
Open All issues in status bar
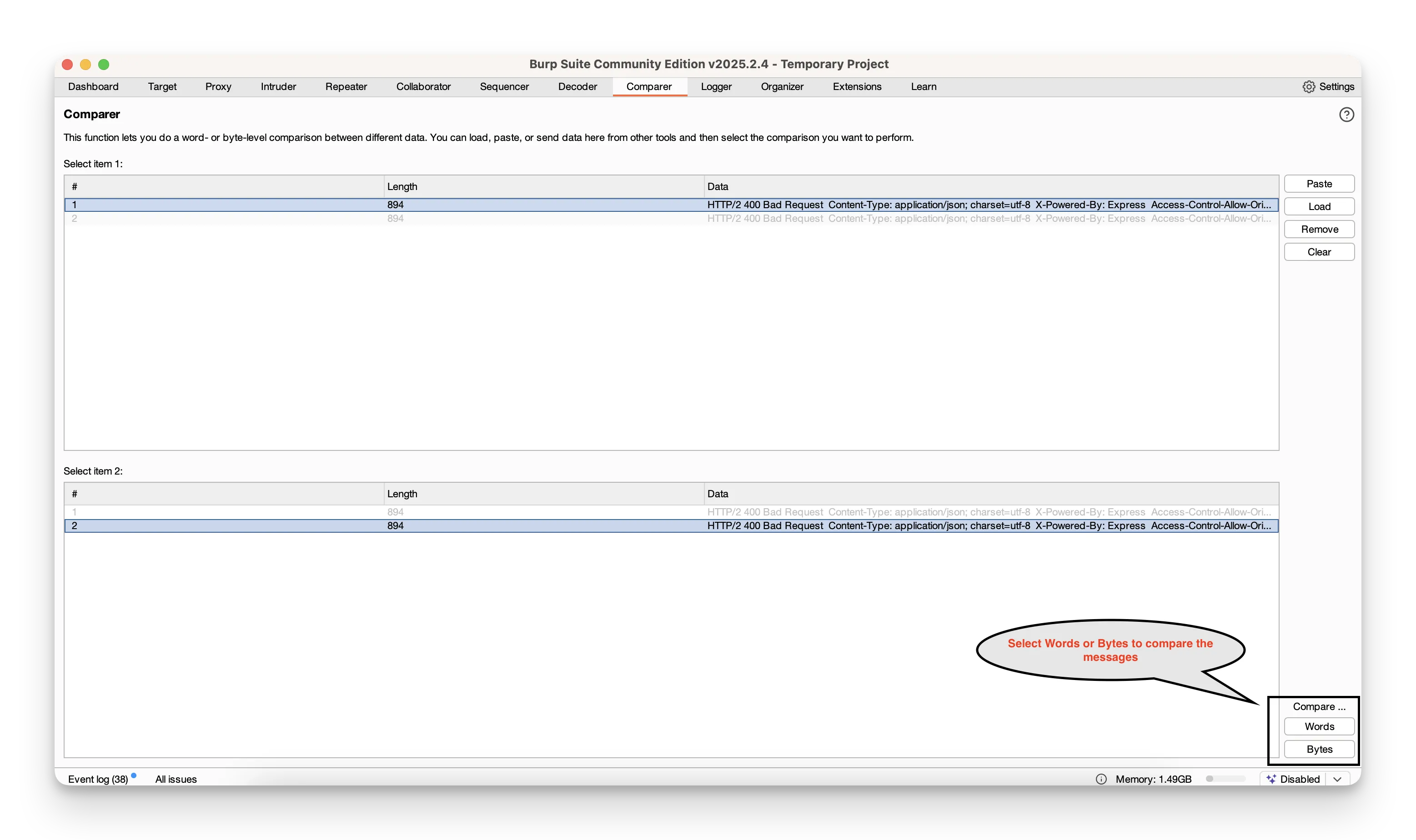[x=176, y=779]
